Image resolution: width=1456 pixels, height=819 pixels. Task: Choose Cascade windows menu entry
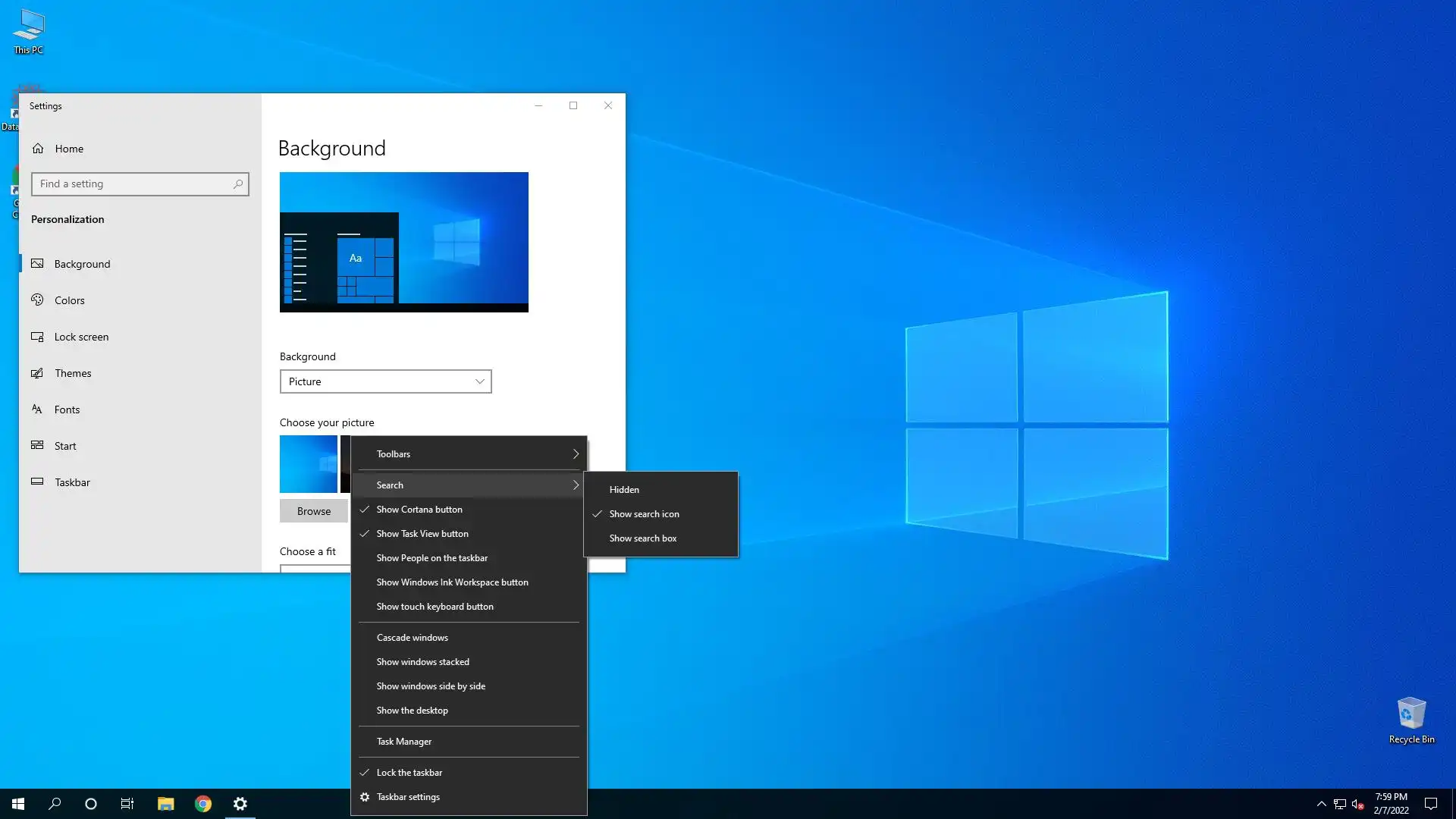(413, 638)
